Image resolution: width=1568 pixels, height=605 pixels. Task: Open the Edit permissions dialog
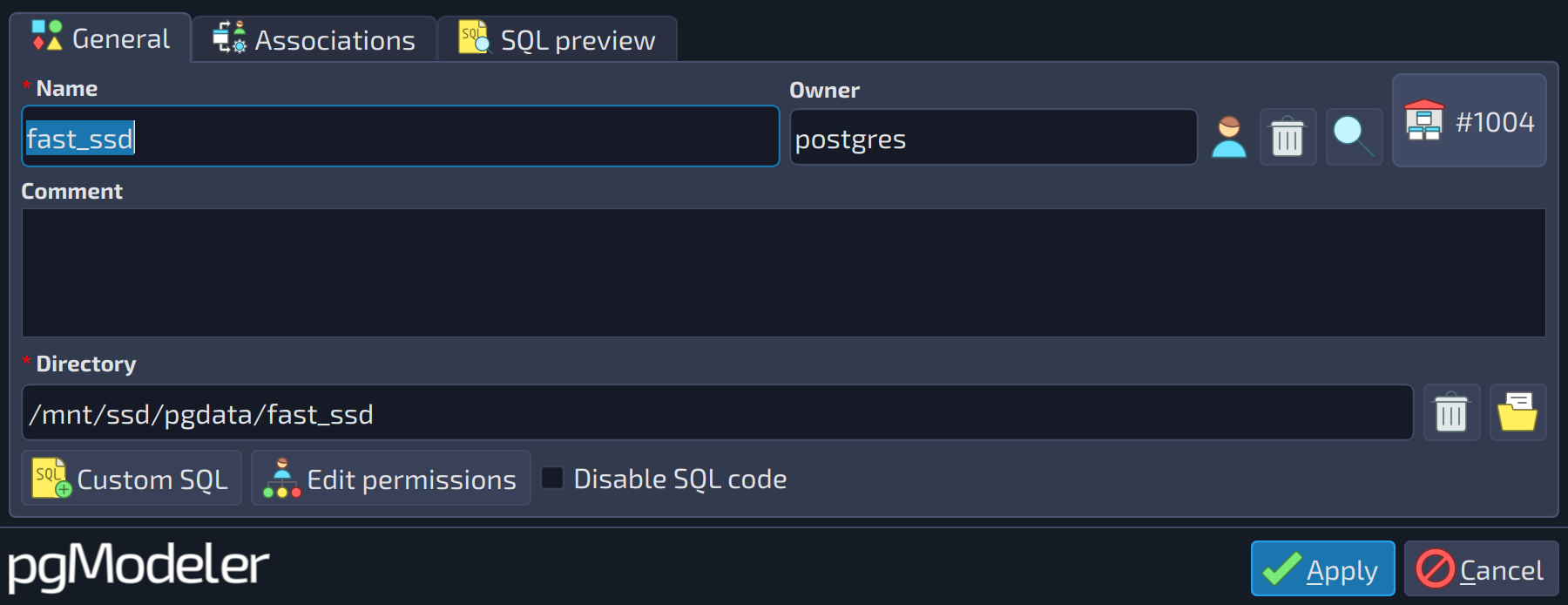391,479
